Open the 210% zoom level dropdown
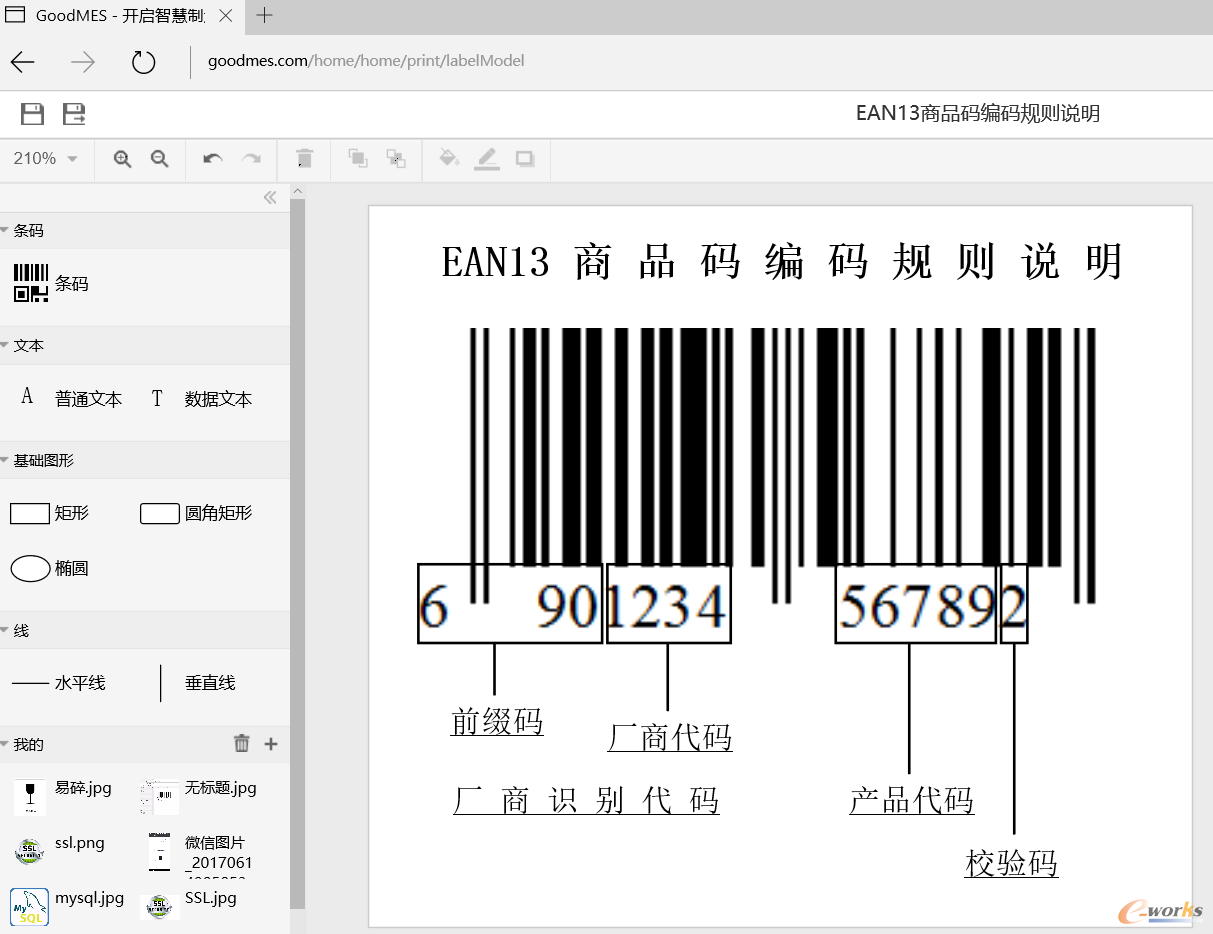 [46, 159]
